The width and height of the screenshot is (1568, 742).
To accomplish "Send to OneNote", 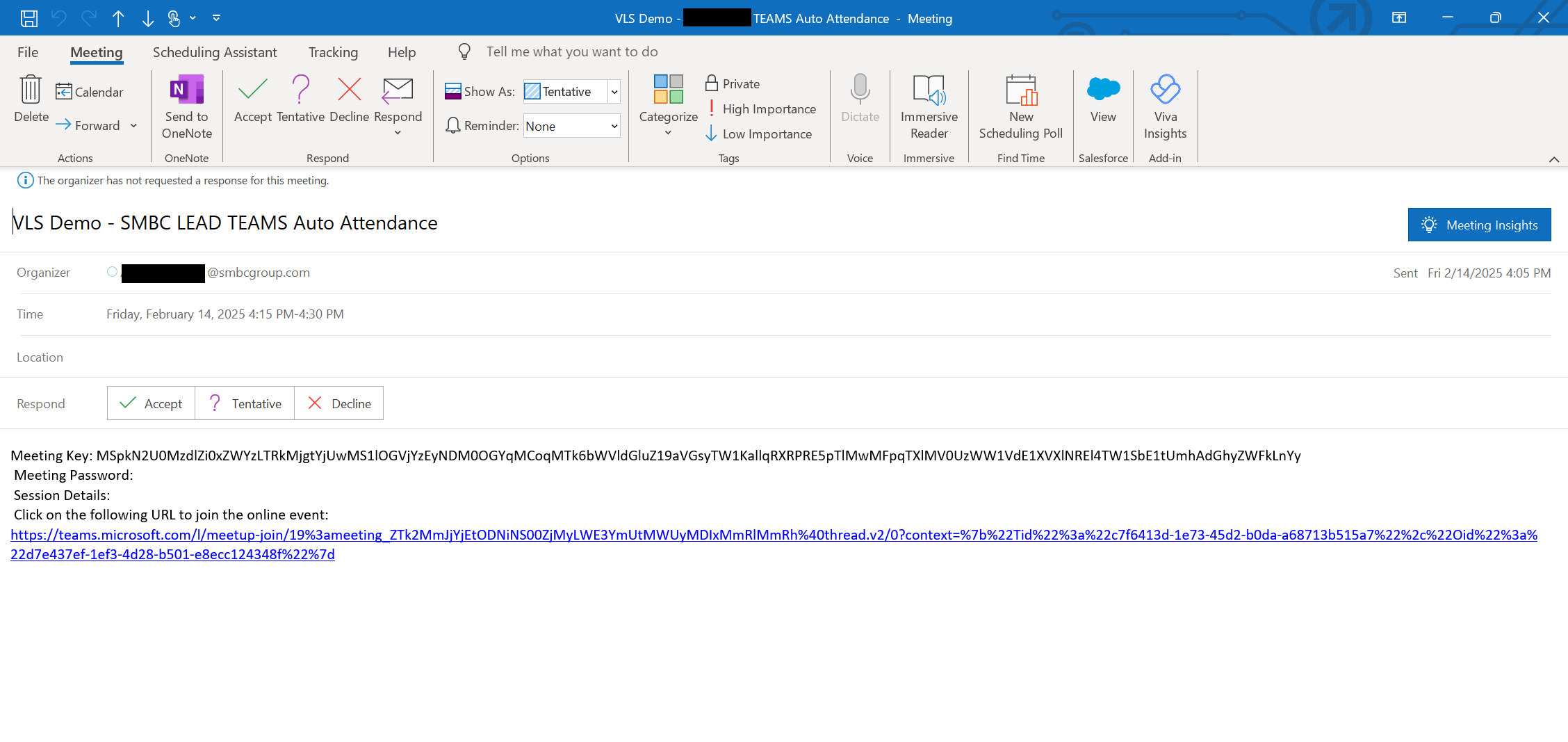I will [x=187, y=107].
